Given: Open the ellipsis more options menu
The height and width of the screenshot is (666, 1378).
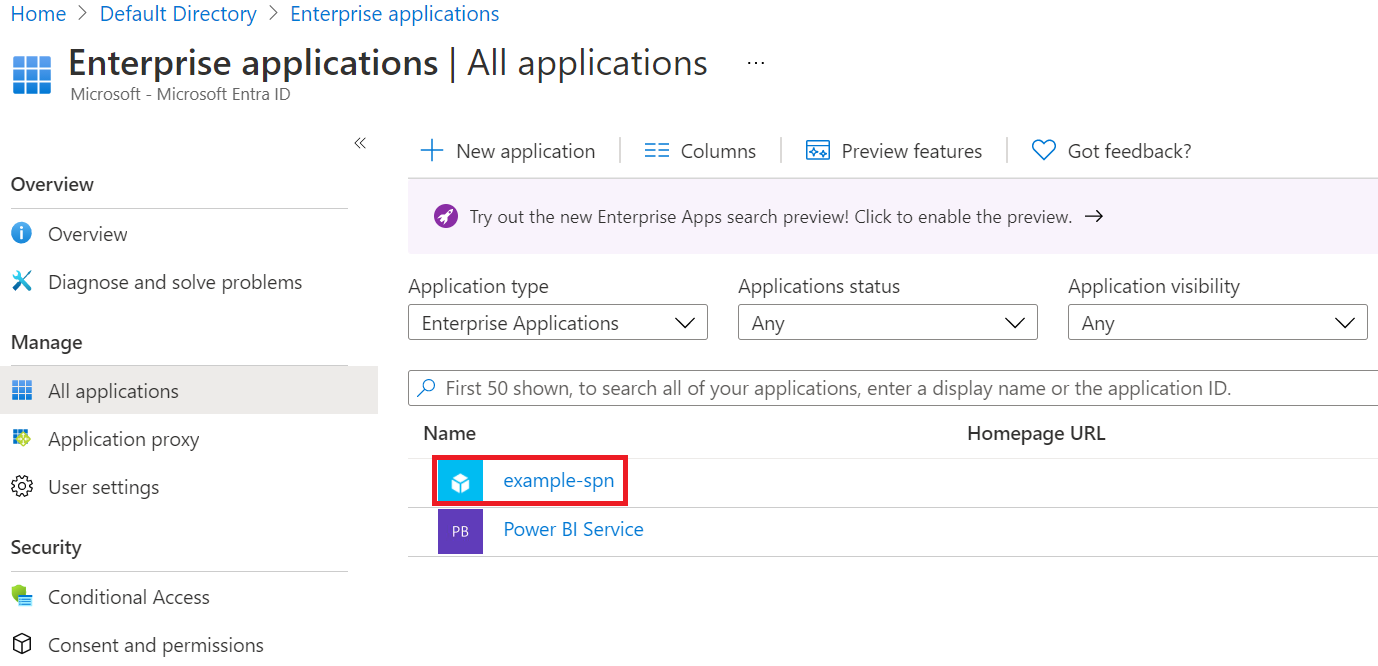Looking at the screenshot, I should (756, 63).
